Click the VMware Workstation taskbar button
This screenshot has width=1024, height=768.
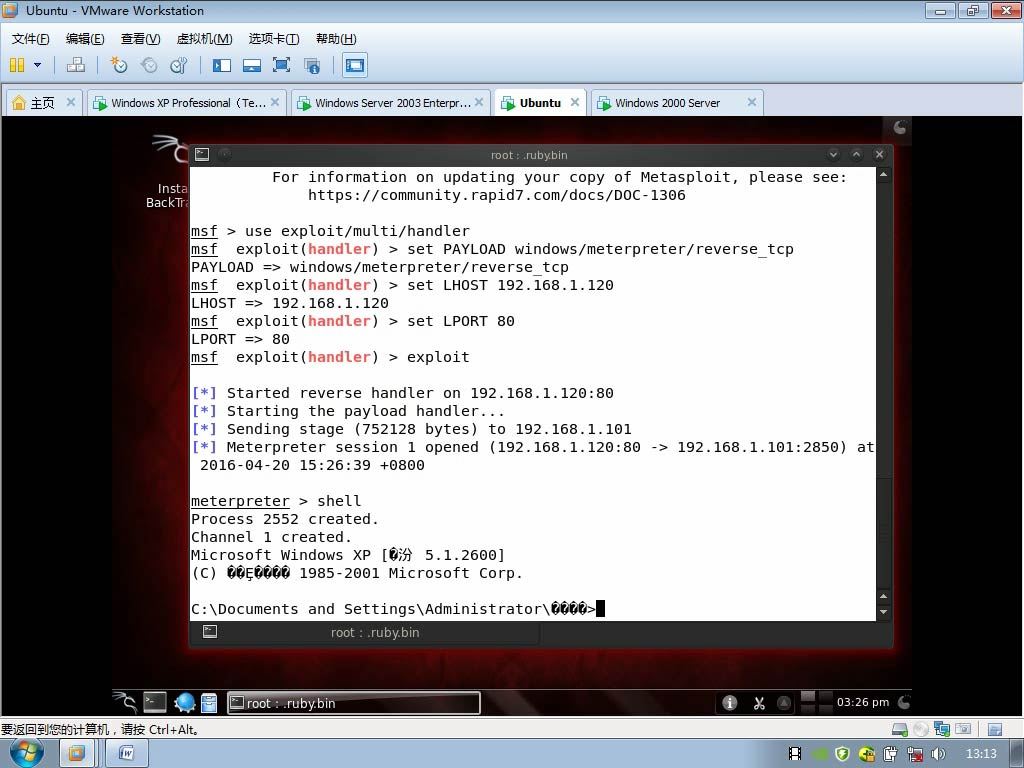(x=76, y=754)
